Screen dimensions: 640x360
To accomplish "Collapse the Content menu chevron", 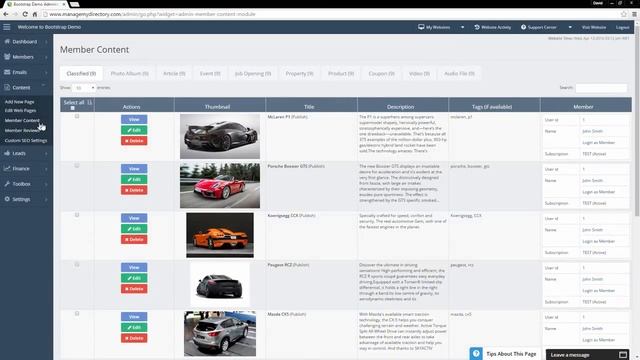I will pos(43,86).
